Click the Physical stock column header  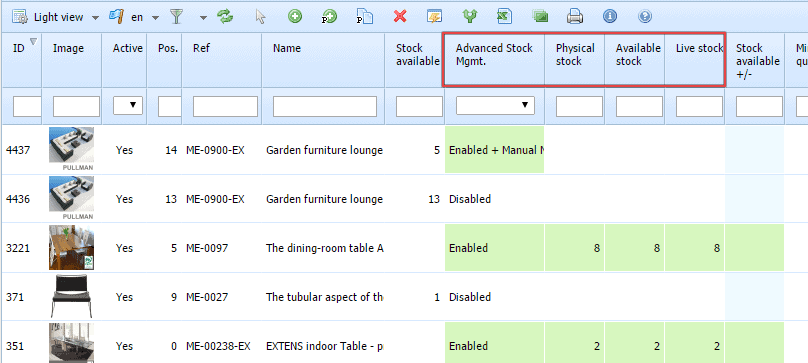point(575,55)
